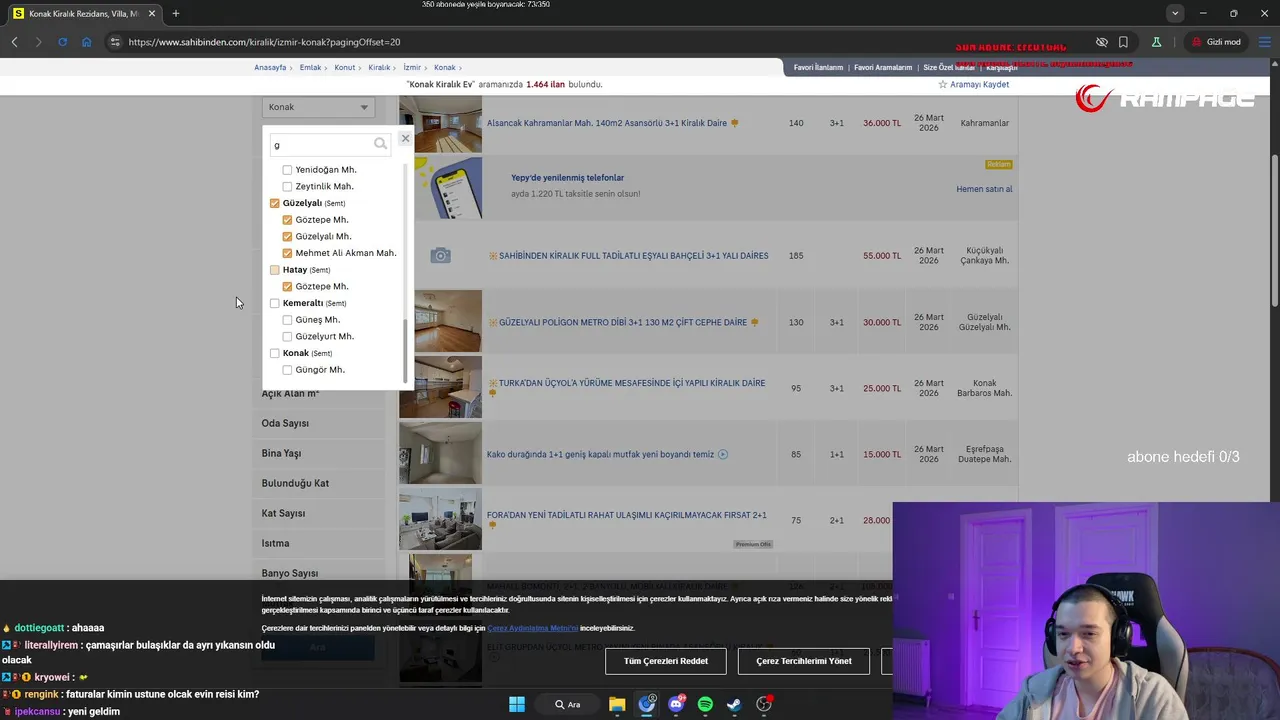The width and height of the screenshot is (1280, 720).
Task: Expand the Bulunduğu Kat filter
Action: click(295, 483)
